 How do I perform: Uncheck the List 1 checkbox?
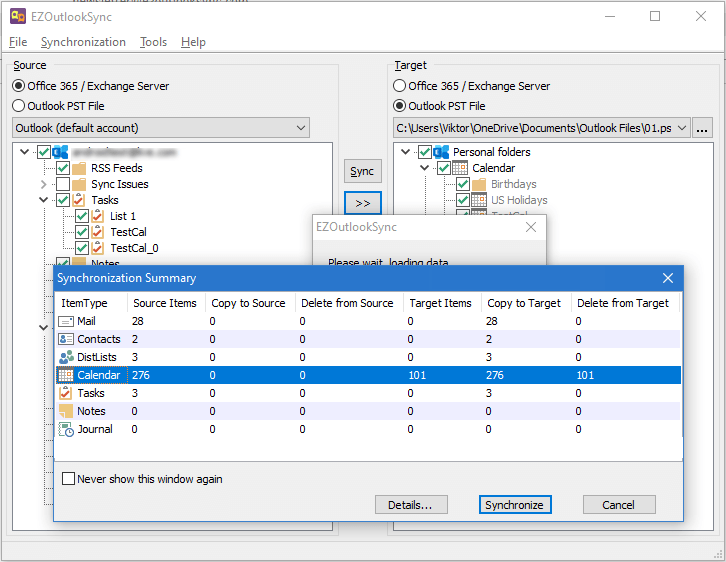coord(82,216)
